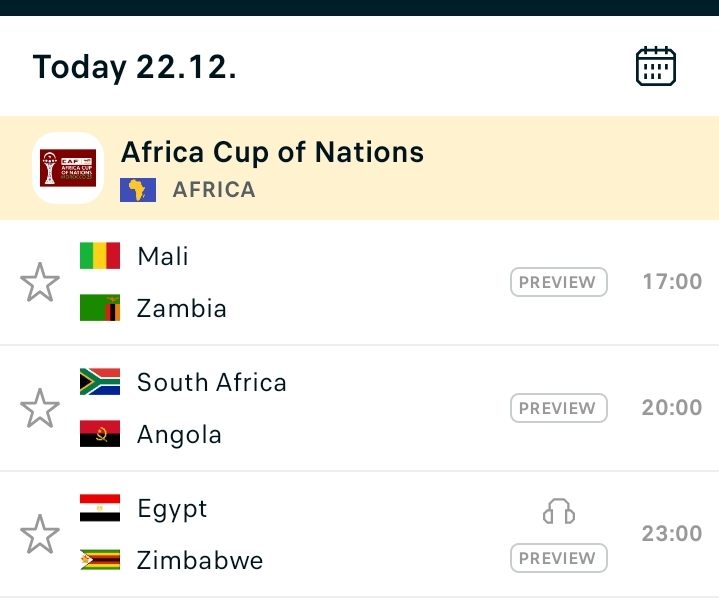Open the Africa Cup of Nations league title
The image size is (719, 606).
272,152
